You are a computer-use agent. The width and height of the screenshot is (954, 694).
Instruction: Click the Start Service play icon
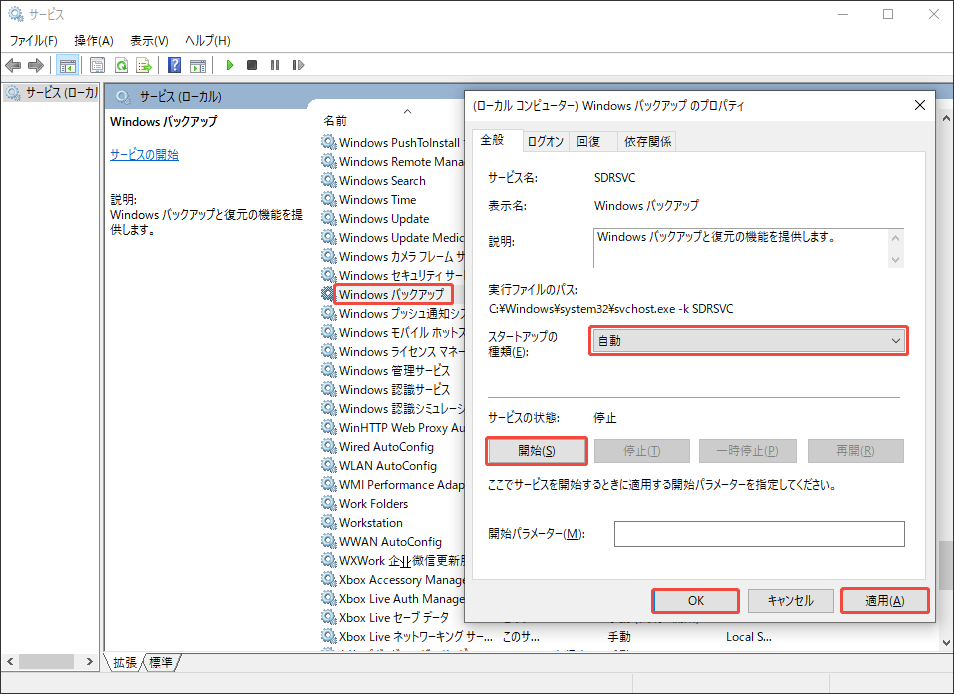click(229, 65)
